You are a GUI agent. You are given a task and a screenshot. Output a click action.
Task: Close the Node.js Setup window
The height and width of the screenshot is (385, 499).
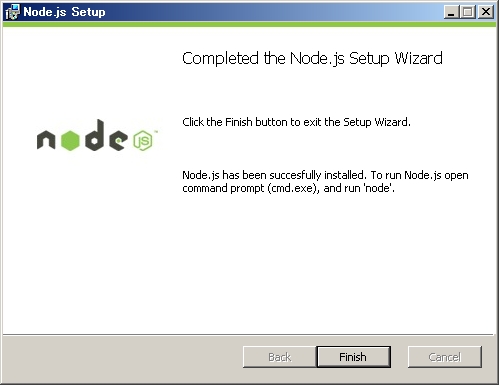pyautogui.click(x=486, y=13)
